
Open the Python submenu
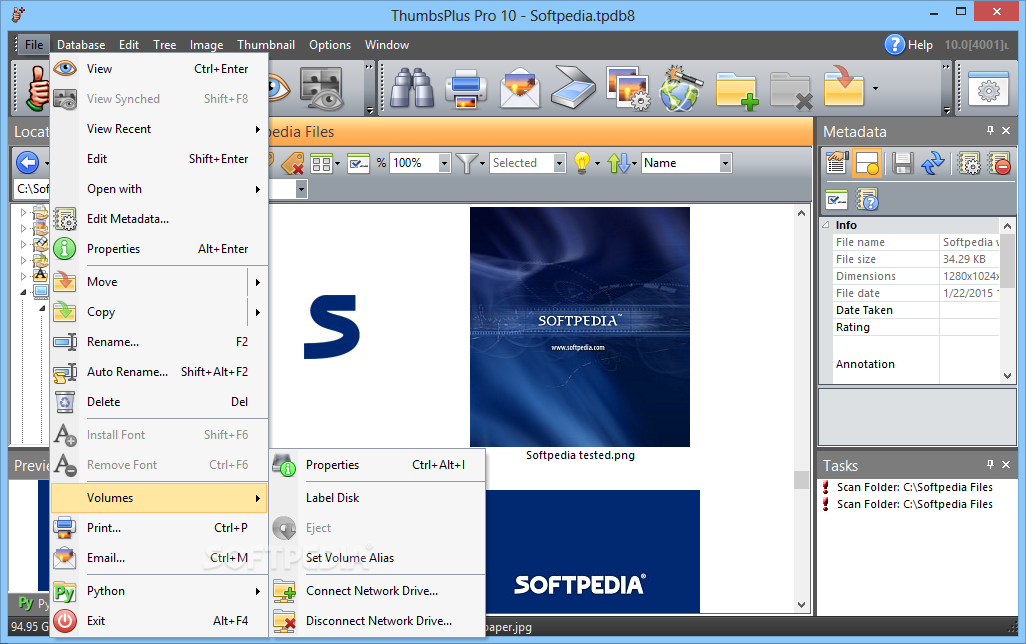(x=160, y=591)
